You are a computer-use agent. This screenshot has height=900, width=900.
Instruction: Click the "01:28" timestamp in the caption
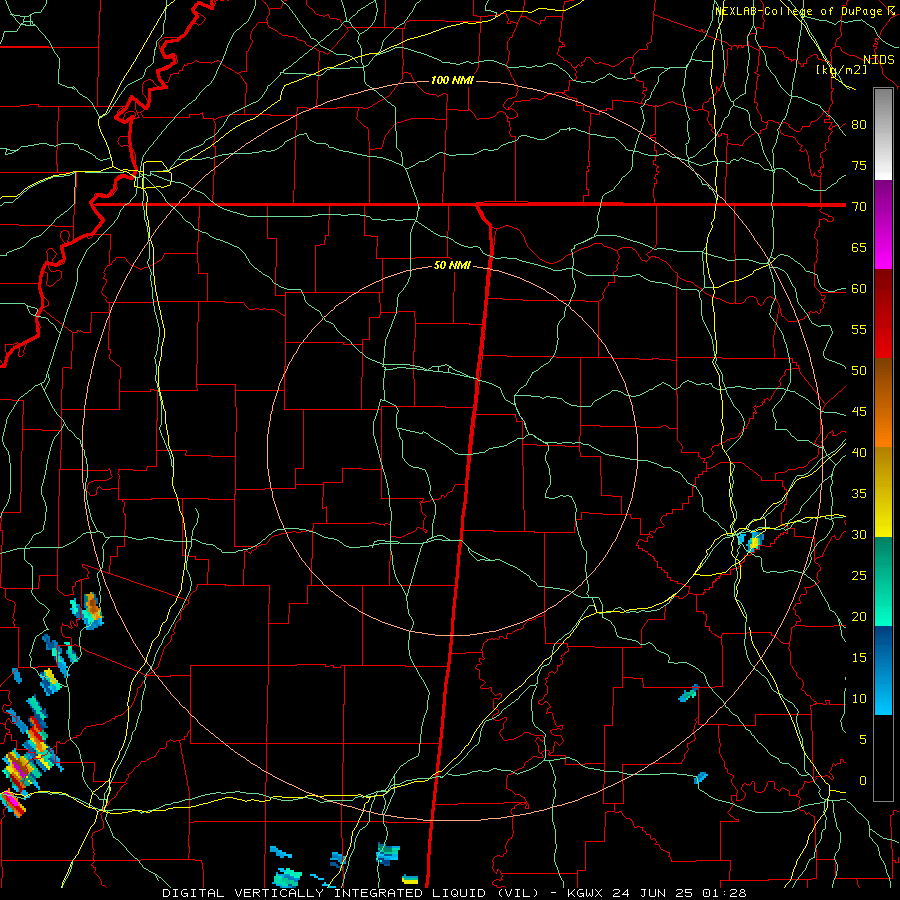coord(724,893)
